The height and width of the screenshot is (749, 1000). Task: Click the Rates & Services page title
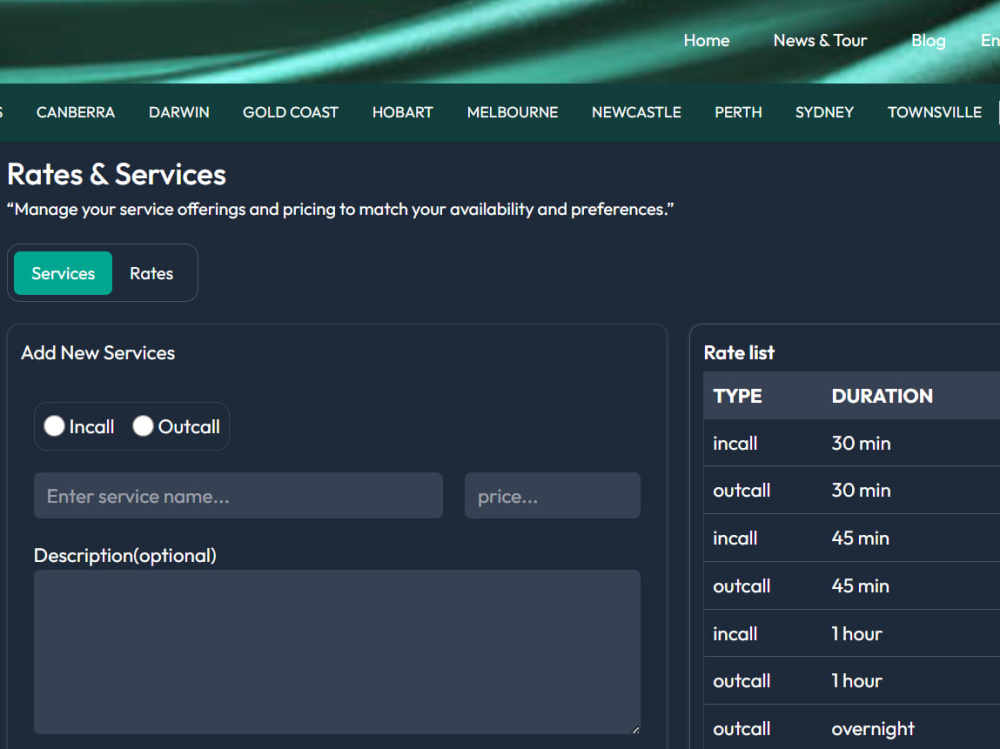click(x=116, y=174)
